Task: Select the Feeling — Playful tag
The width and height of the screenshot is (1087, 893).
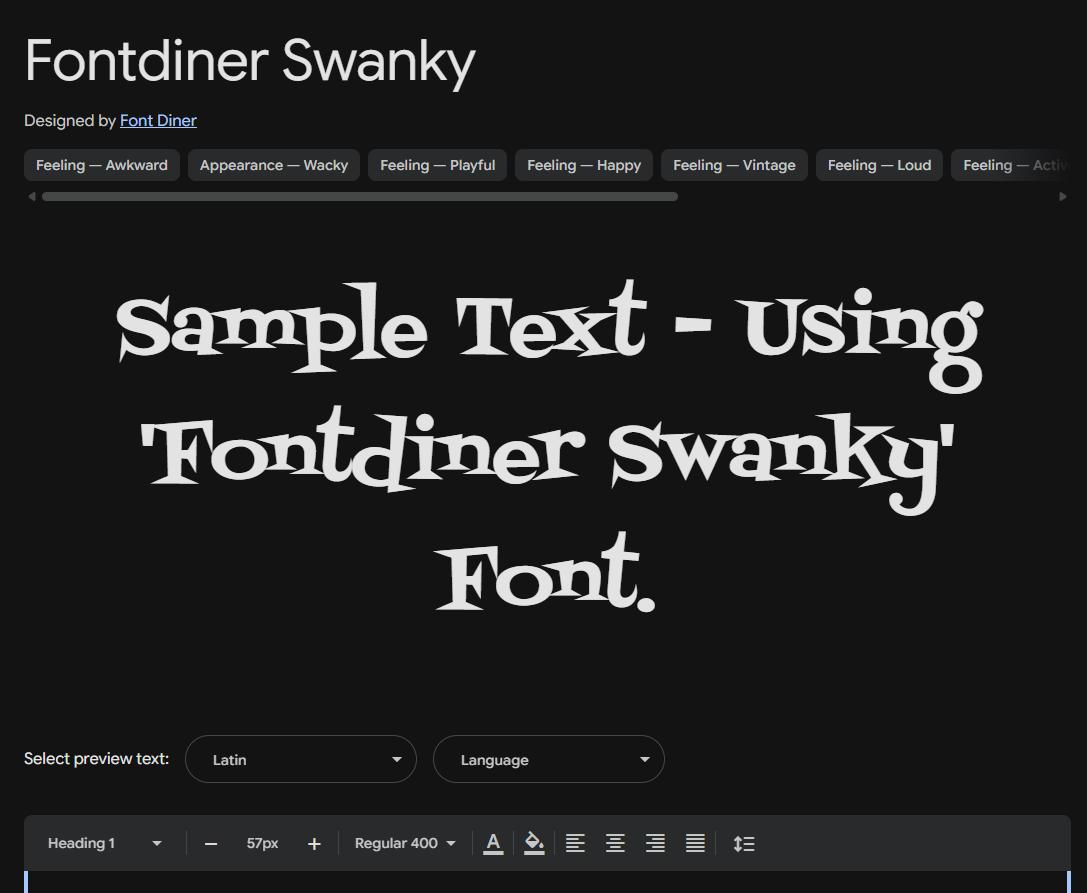Action: pyautogui.click(x=437, y=165)
